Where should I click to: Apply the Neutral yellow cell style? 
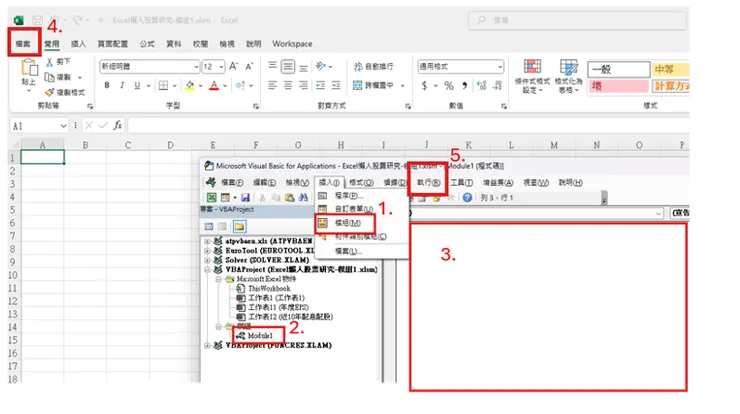point(670,69)
